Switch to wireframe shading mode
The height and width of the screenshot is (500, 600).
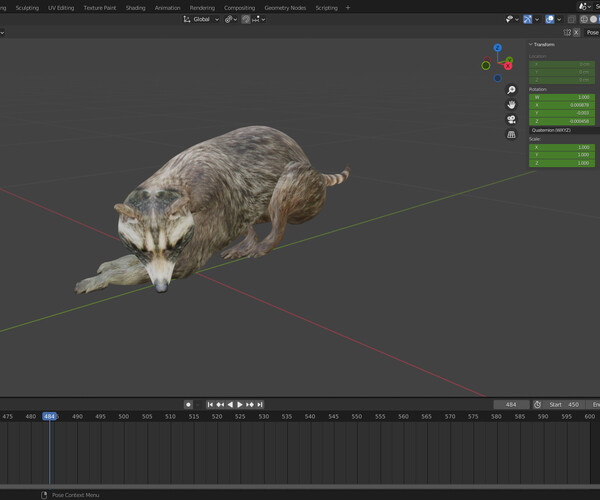[x=584, y=19]
